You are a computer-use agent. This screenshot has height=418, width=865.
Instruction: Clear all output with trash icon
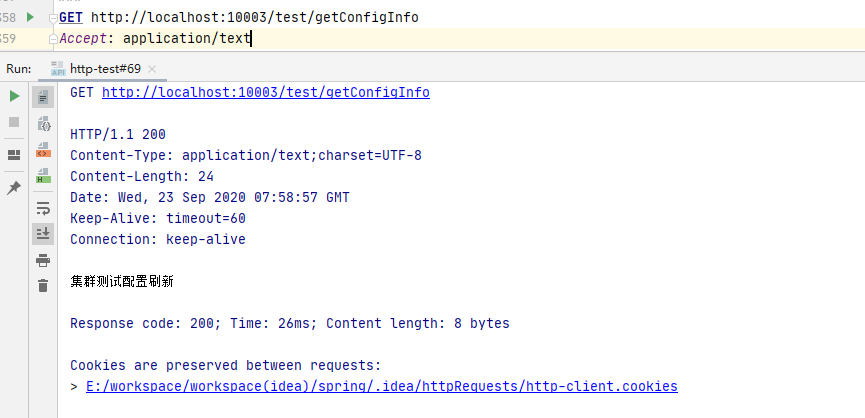coord(43,286)
